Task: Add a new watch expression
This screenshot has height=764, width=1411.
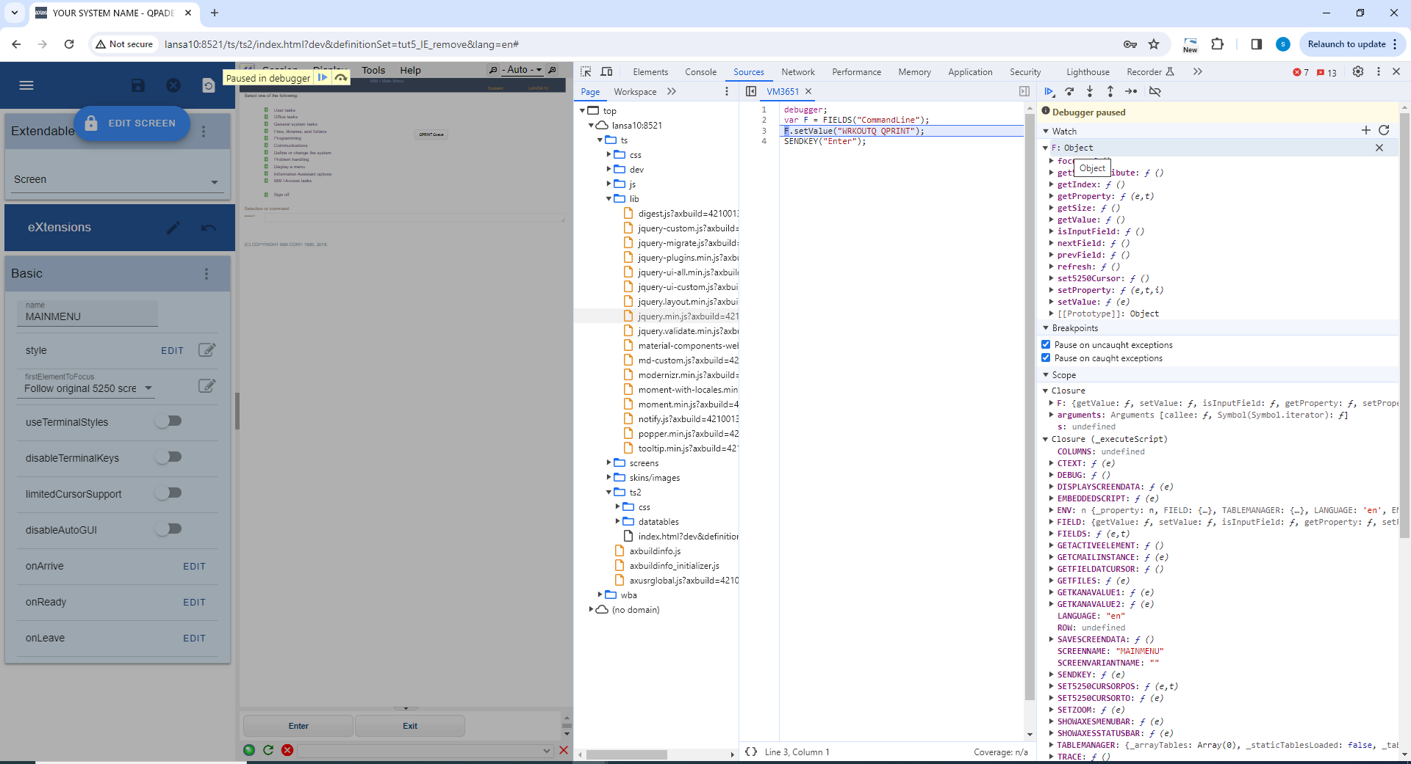Action: (1366, 130)
